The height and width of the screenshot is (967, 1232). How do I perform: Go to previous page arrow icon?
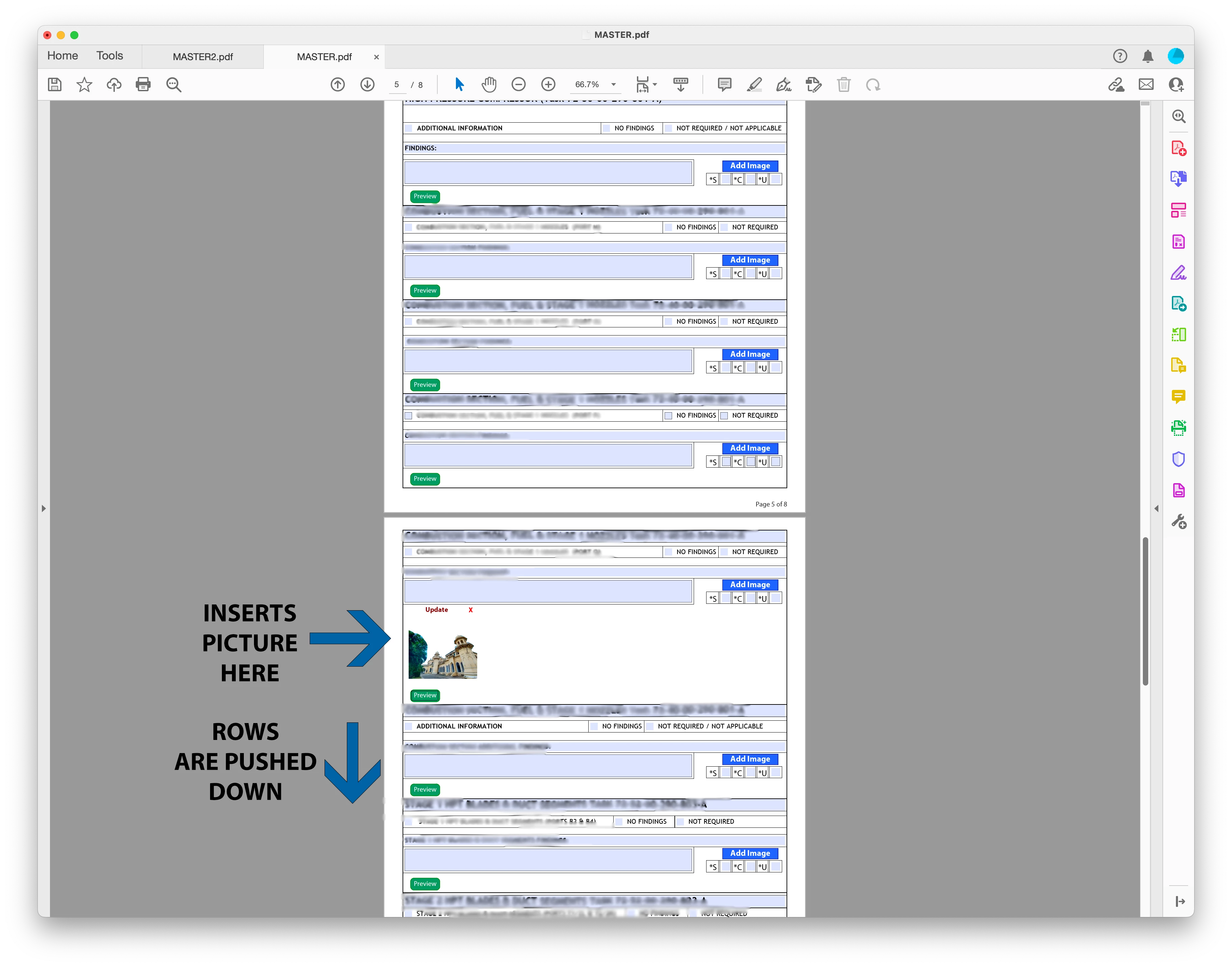[x=338, y=85]
